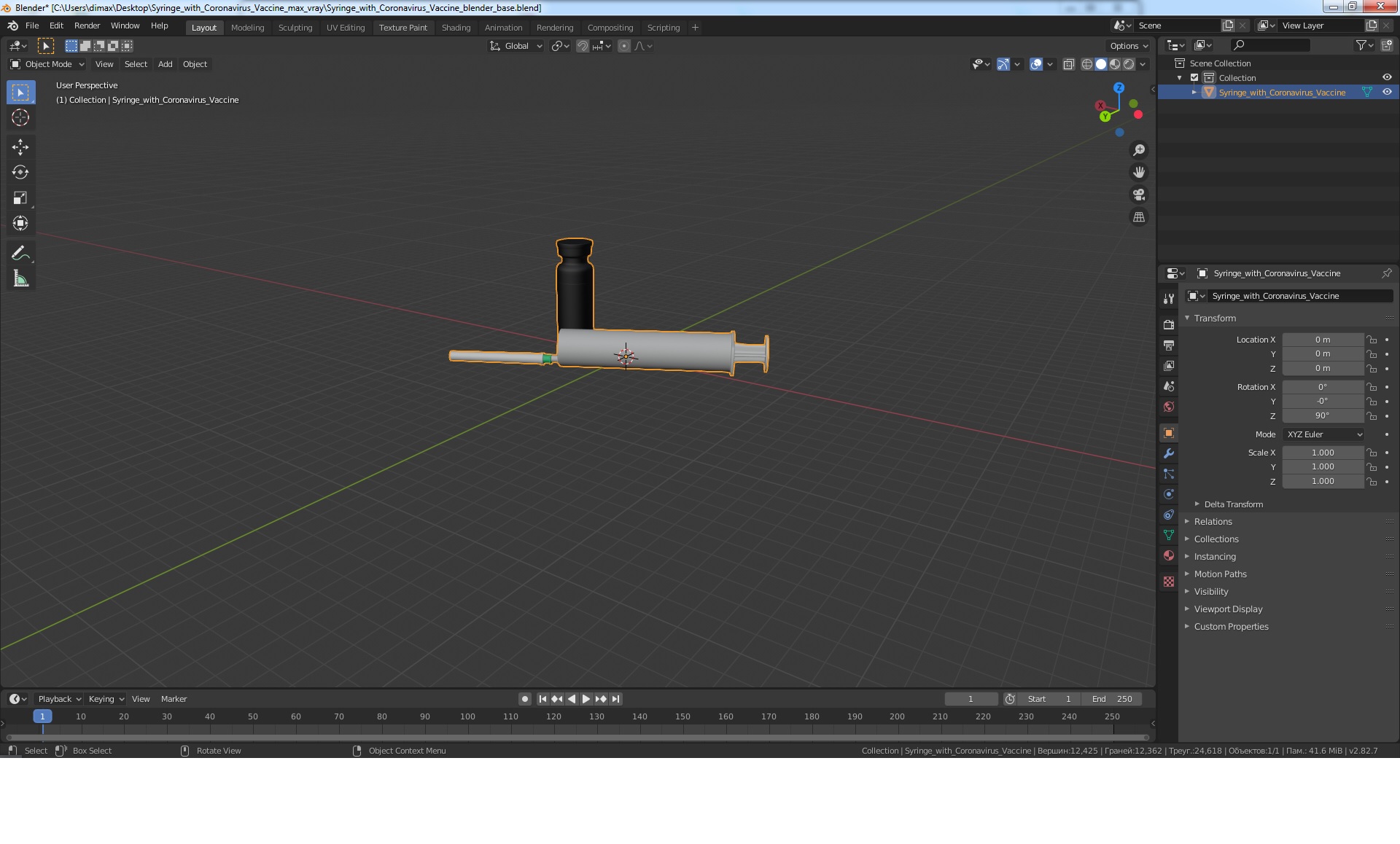
Task: Click the Output Properties icon
Action: pos(1167,345)
